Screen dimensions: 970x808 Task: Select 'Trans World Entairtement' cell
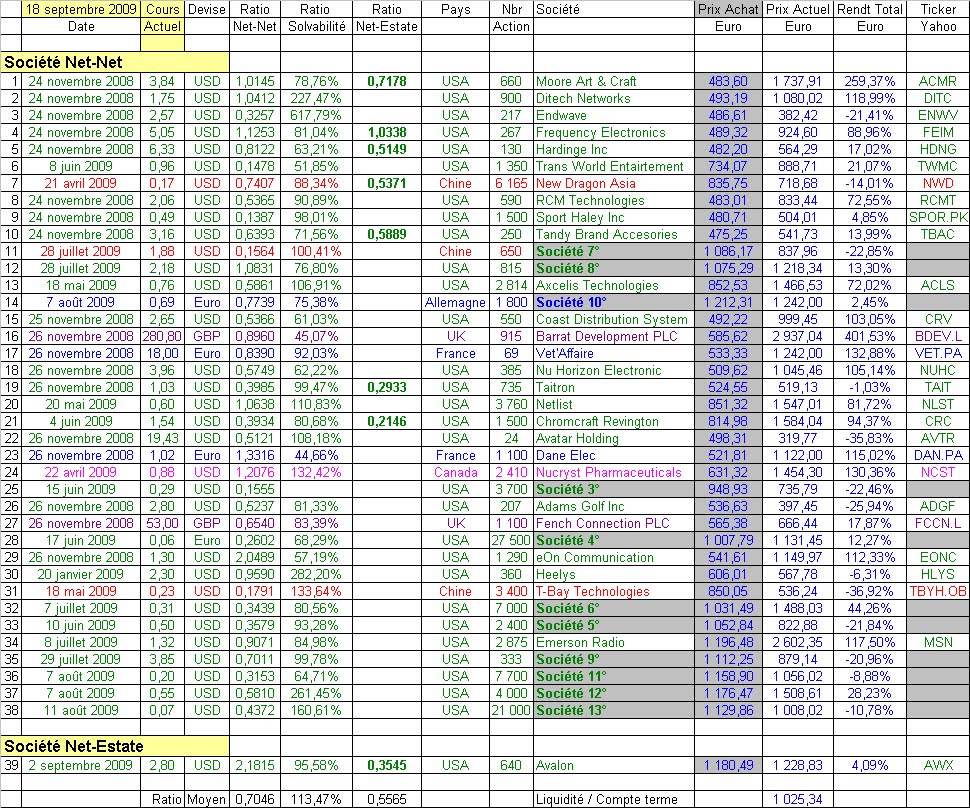tap(614, 166)
